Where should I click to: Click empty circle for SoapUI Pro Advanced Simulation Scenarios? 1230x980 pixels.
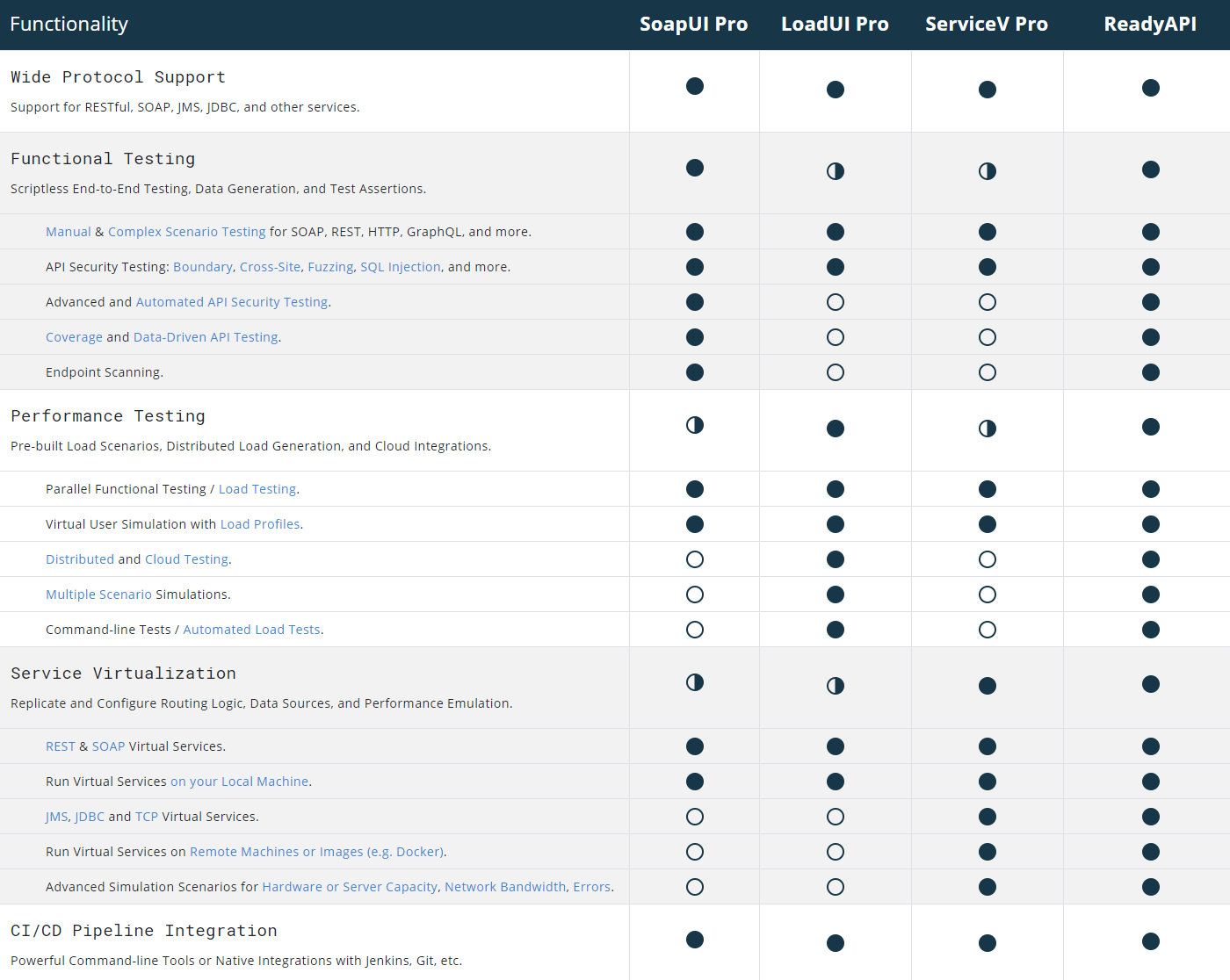click(695, 887)
